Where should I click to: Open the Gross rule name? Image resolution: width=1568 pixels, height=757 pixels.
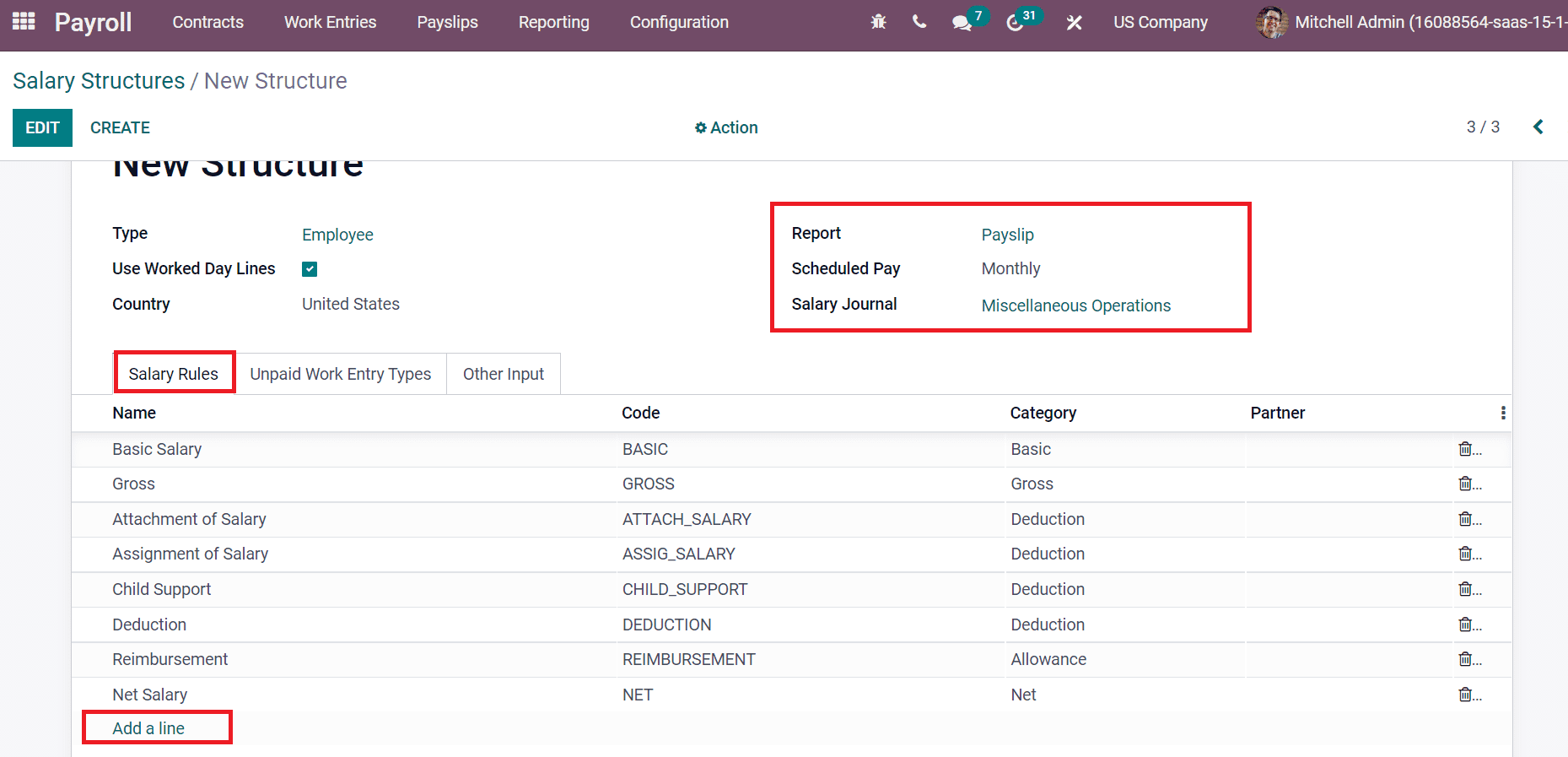pyautogui.click(x=133, y=484)
